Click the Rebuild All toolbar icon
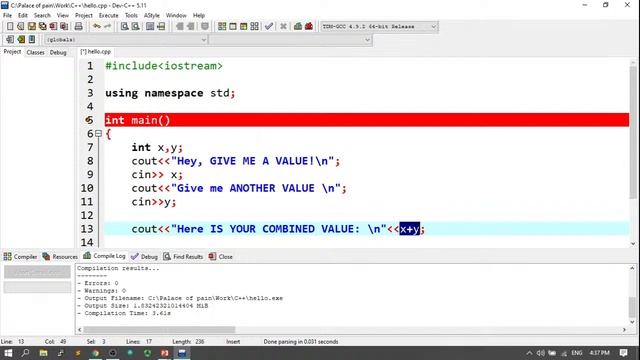 pos(255,27)
